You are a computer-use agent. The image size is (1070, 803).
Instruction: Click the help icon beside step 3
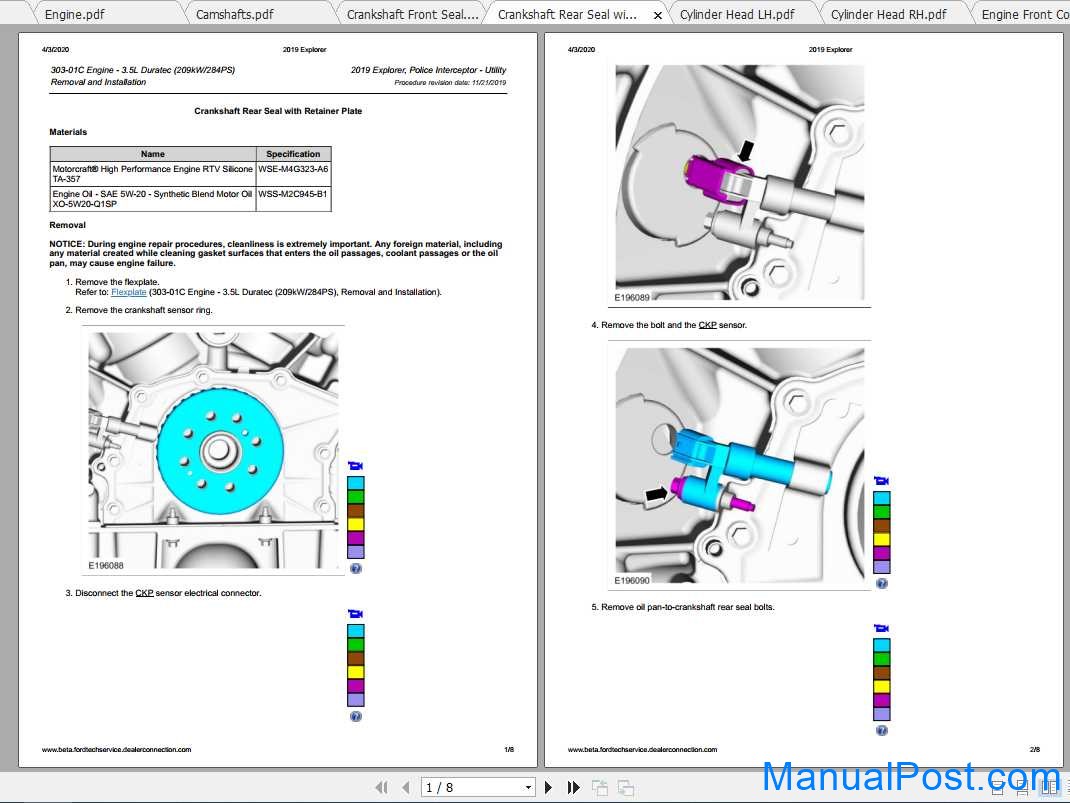(356, 716)
